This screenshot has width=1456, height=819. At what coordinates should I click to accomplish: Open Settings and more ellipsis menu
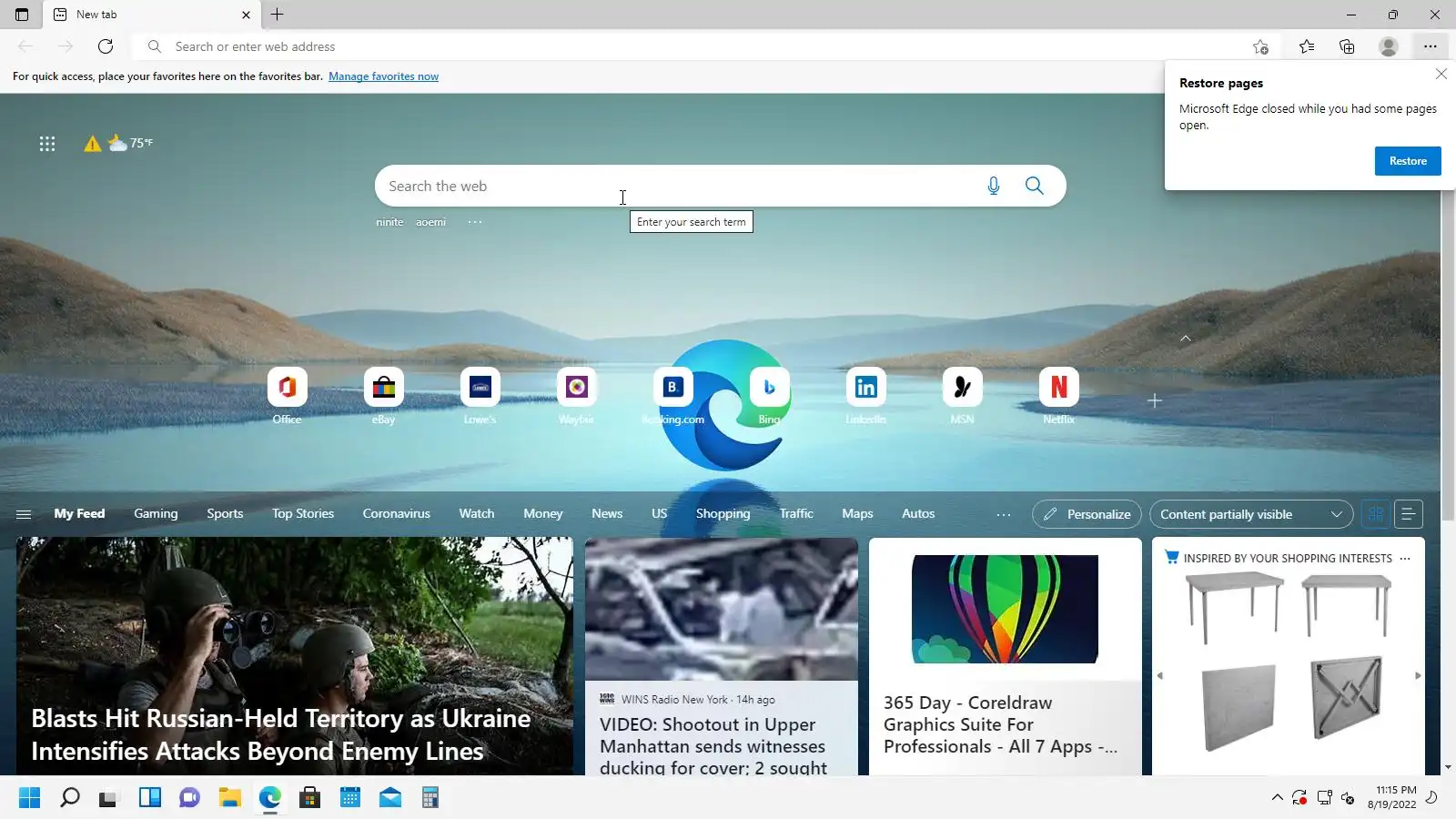click(1431, 46)
